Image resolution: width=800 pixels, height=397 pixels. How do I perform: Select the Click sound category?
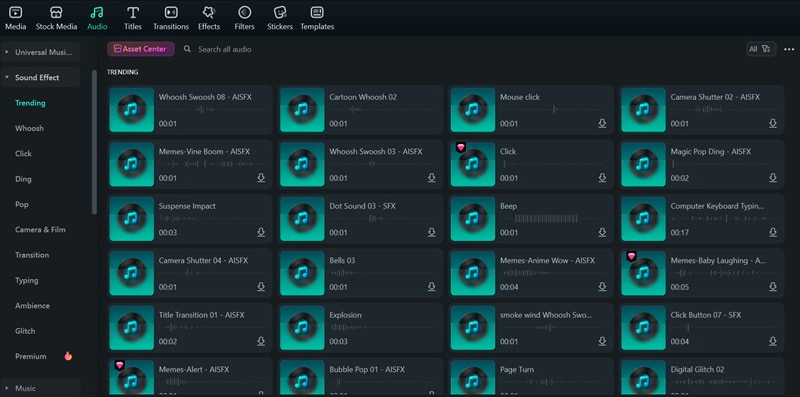(23, 154)
